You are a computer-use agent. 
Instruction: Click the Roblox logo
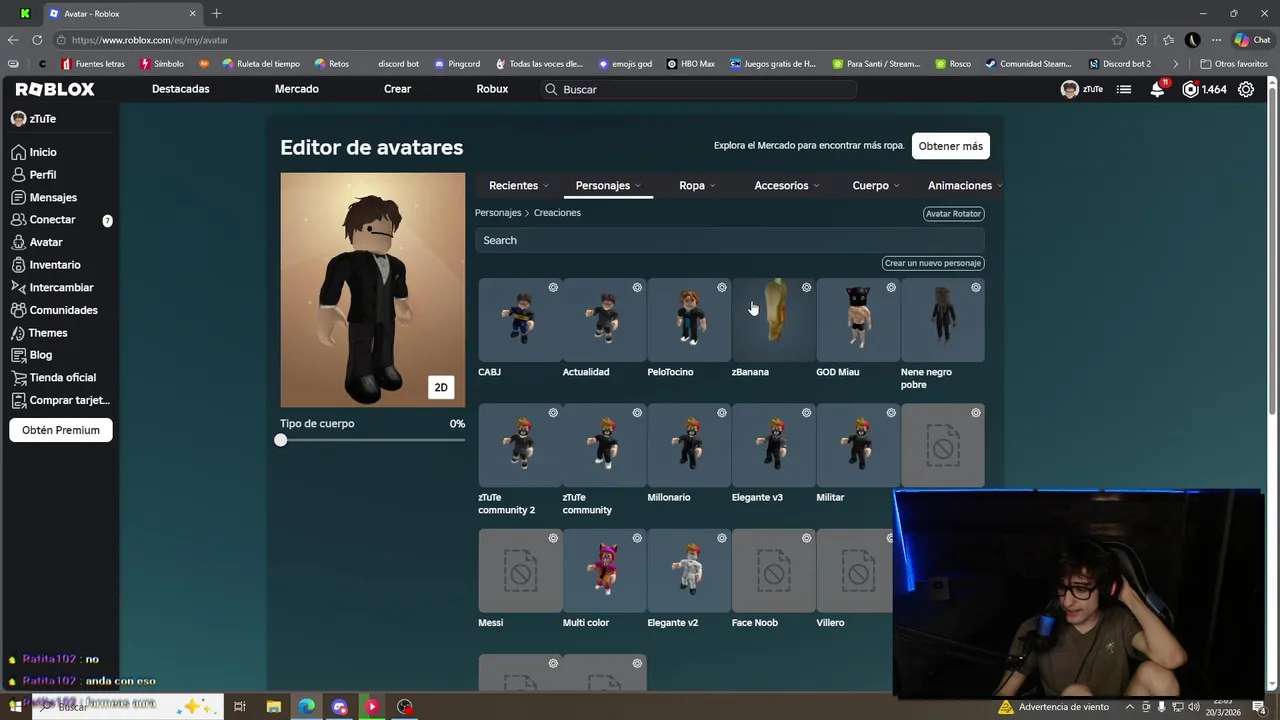[55, 89]
